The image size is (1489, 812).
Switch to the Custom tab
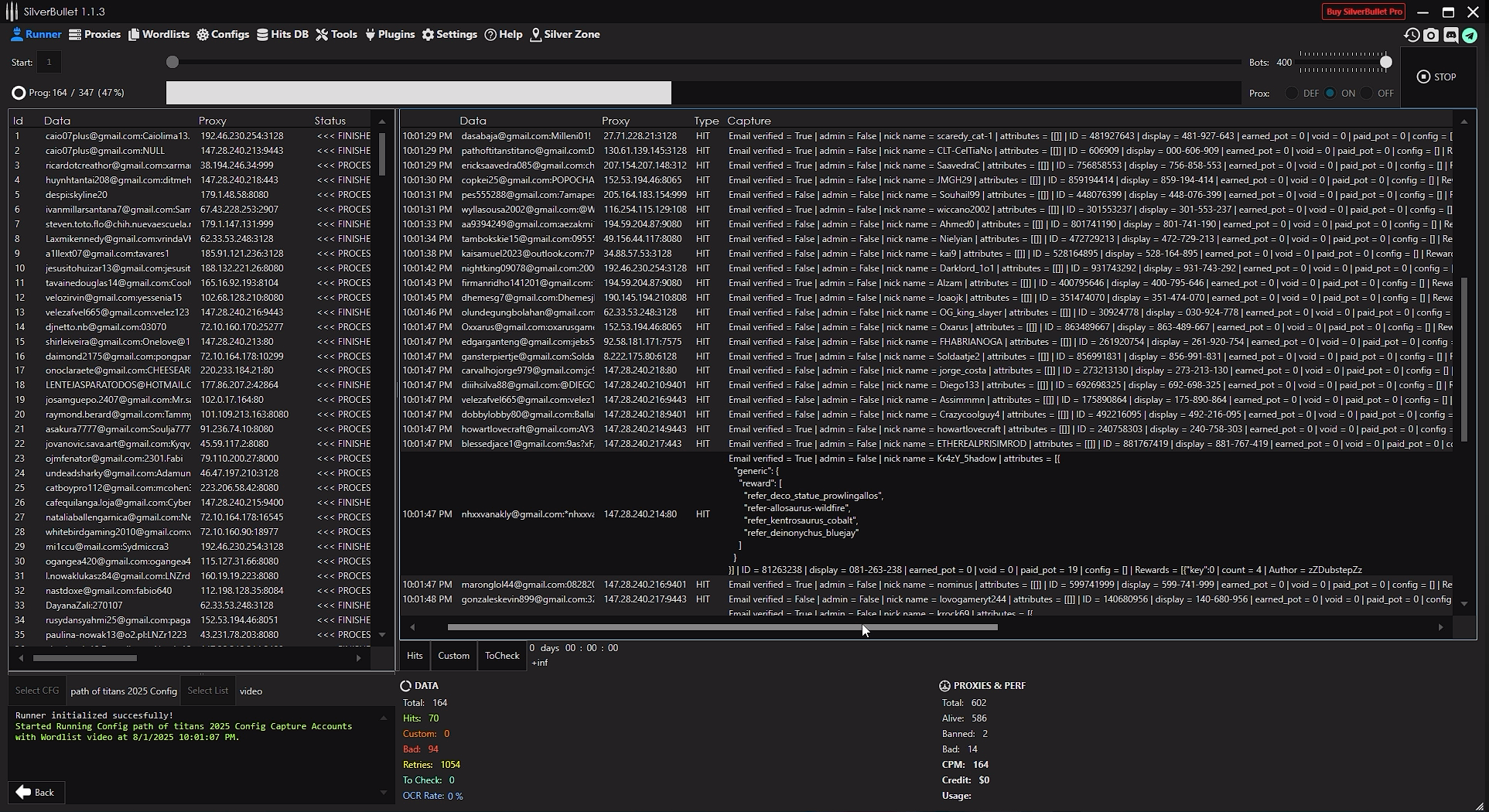click(453, 655)
